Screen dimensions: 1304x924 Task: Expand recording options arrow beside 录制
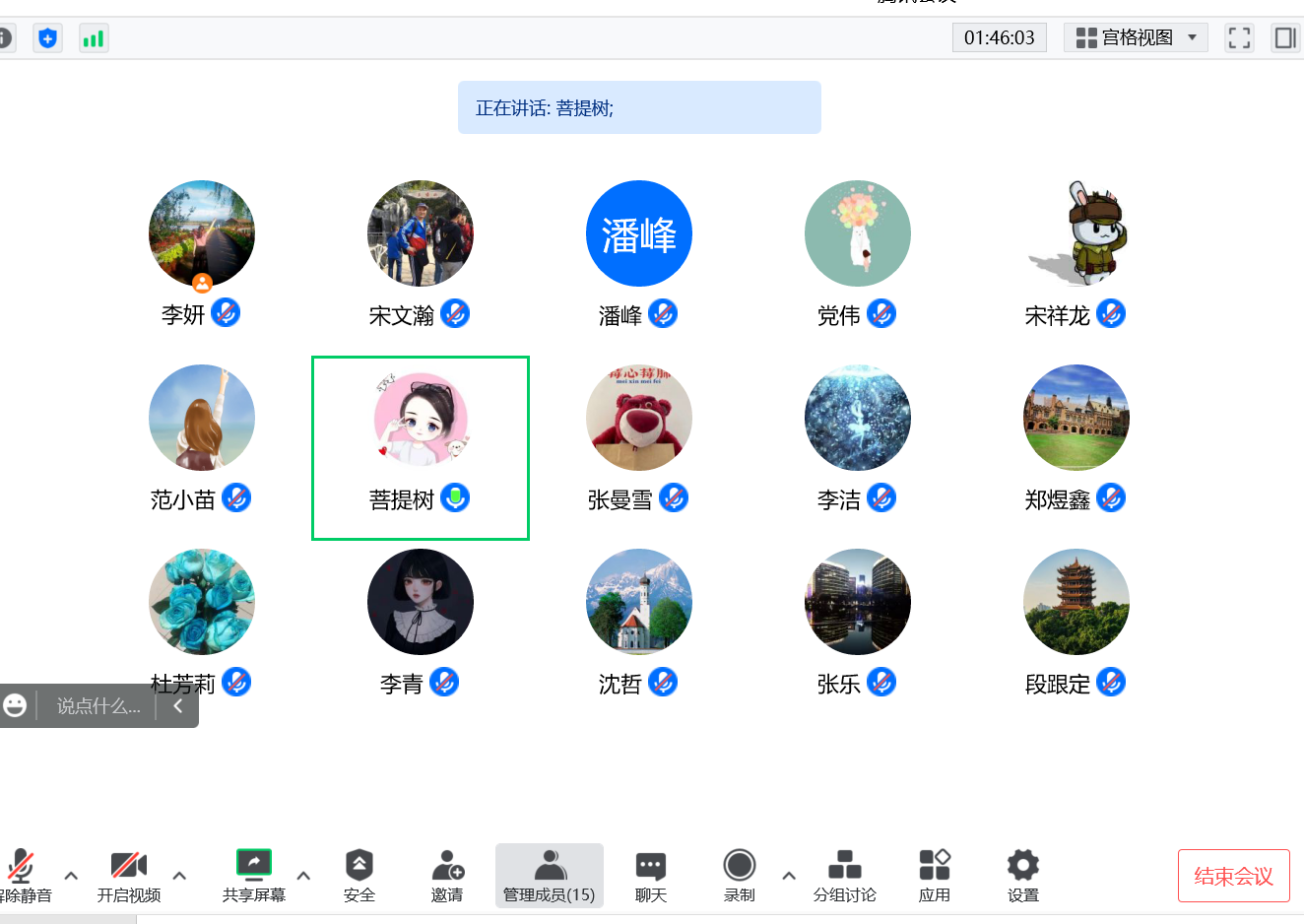789,875
